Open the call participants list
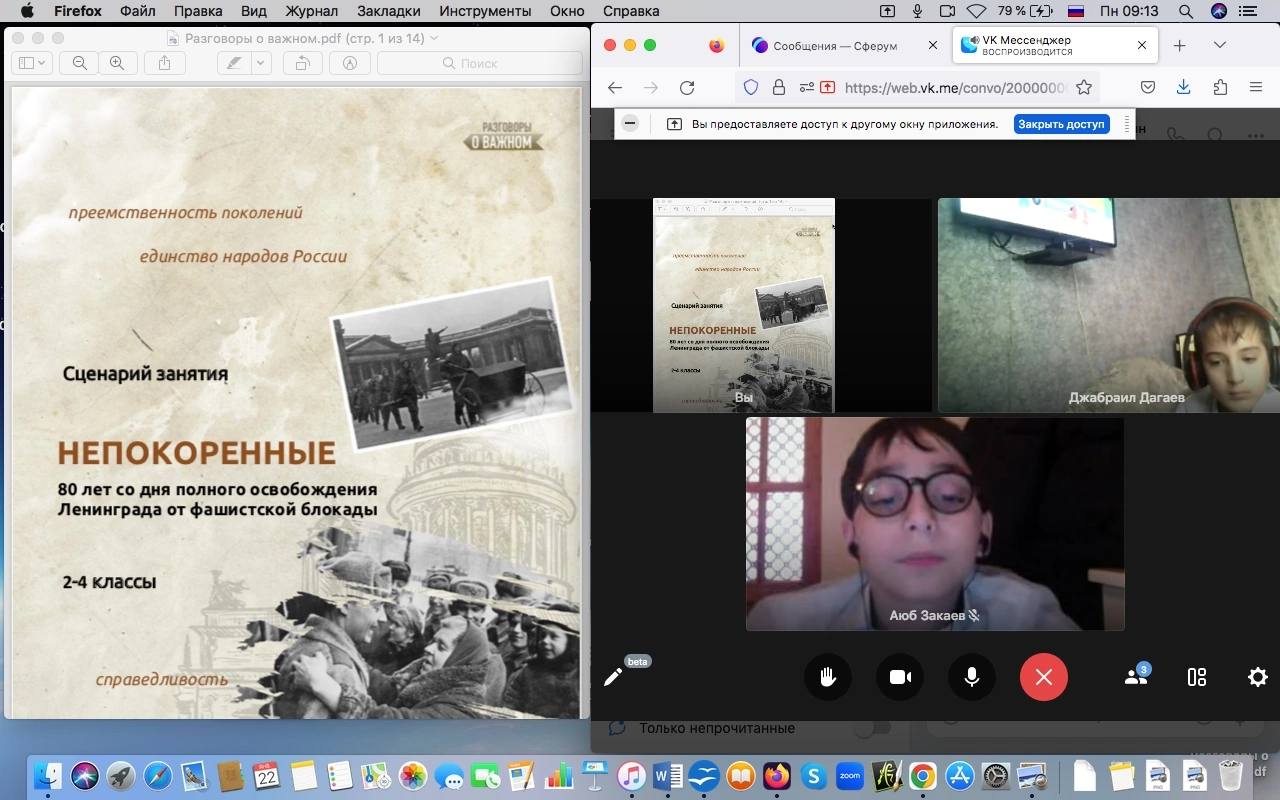Image resolution: width=1280 pixels, height=800 pixels. tap(1136, 677)
